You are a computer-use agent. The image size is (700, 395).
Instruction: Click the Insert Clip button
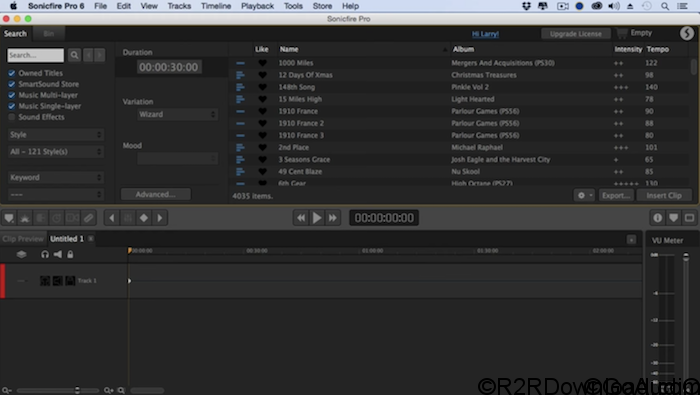(x=664, y=195)
